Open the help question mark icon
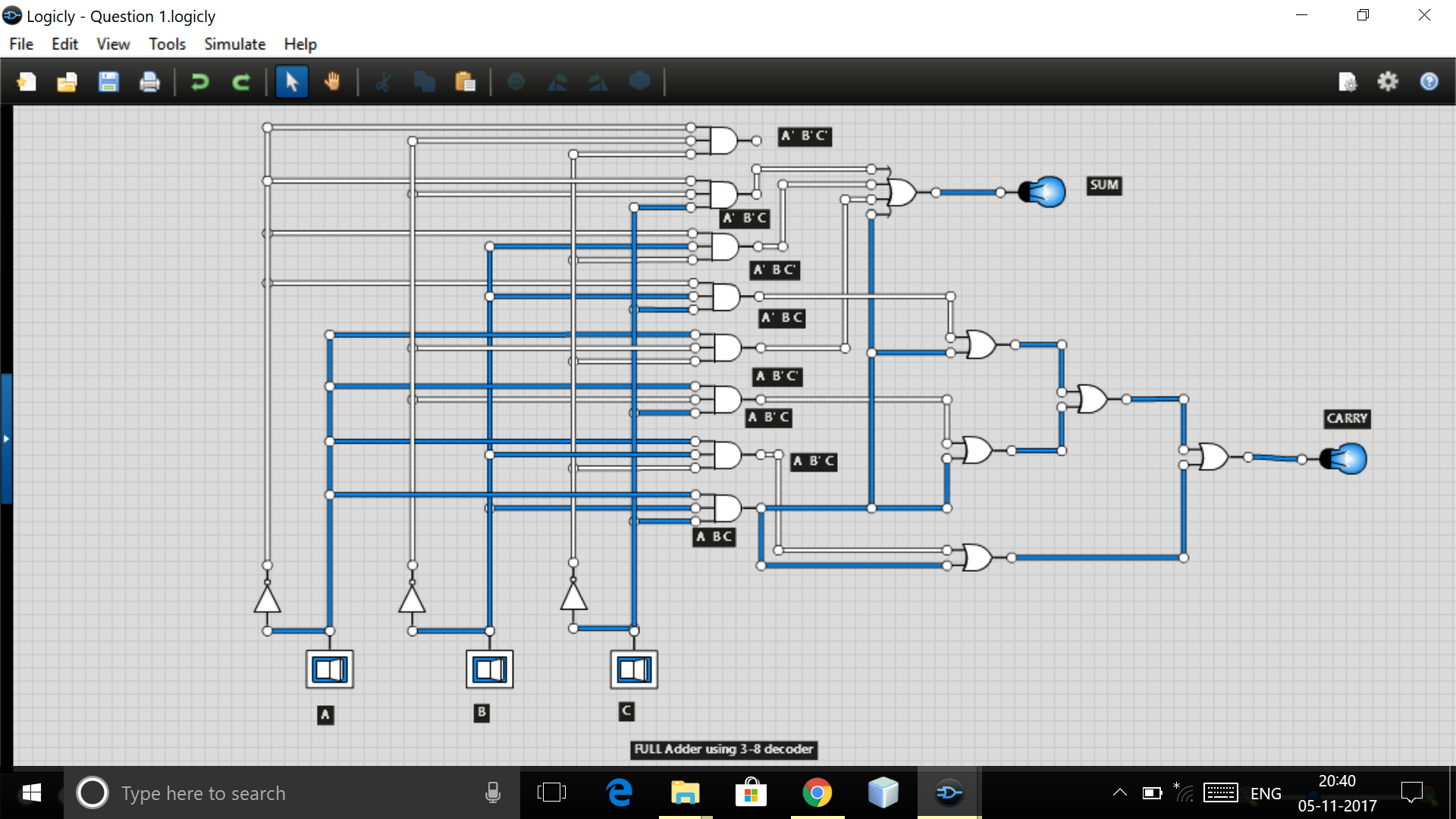 point(1429,81)
